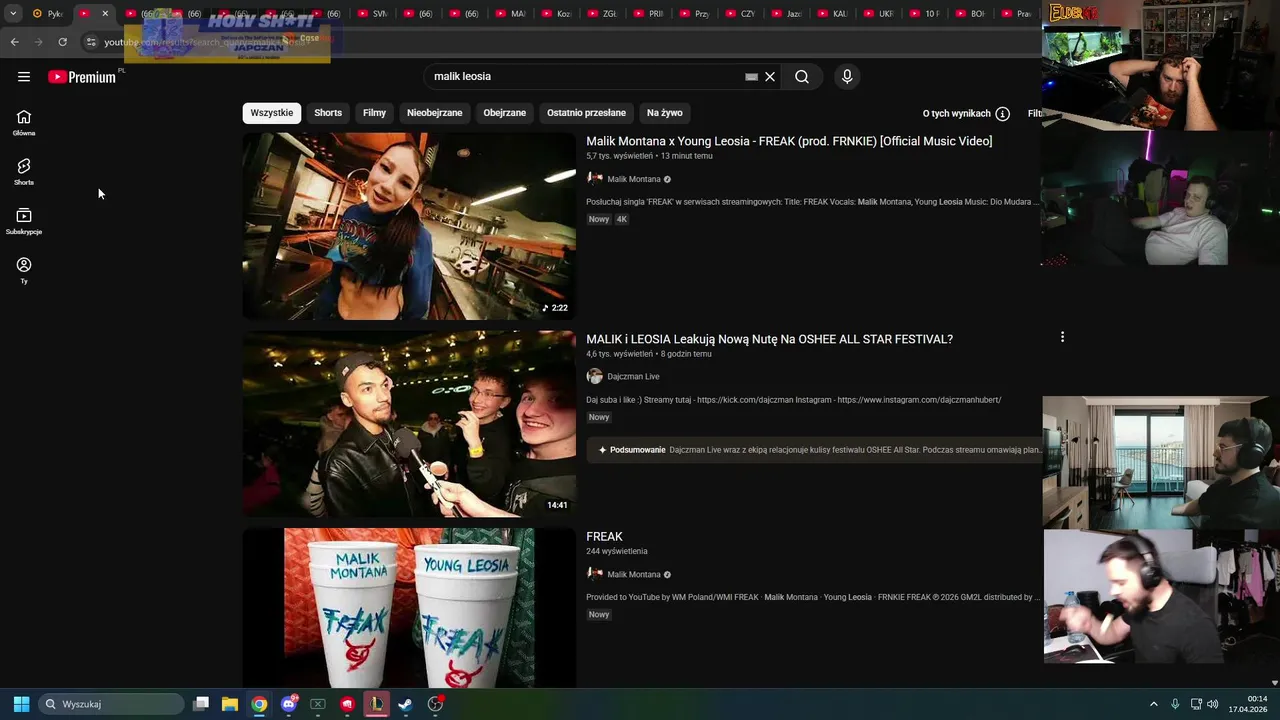The image size is (1280, 720).
Task: Click the 244 wyświetlenia view count
Action: [x=617, y=551]
